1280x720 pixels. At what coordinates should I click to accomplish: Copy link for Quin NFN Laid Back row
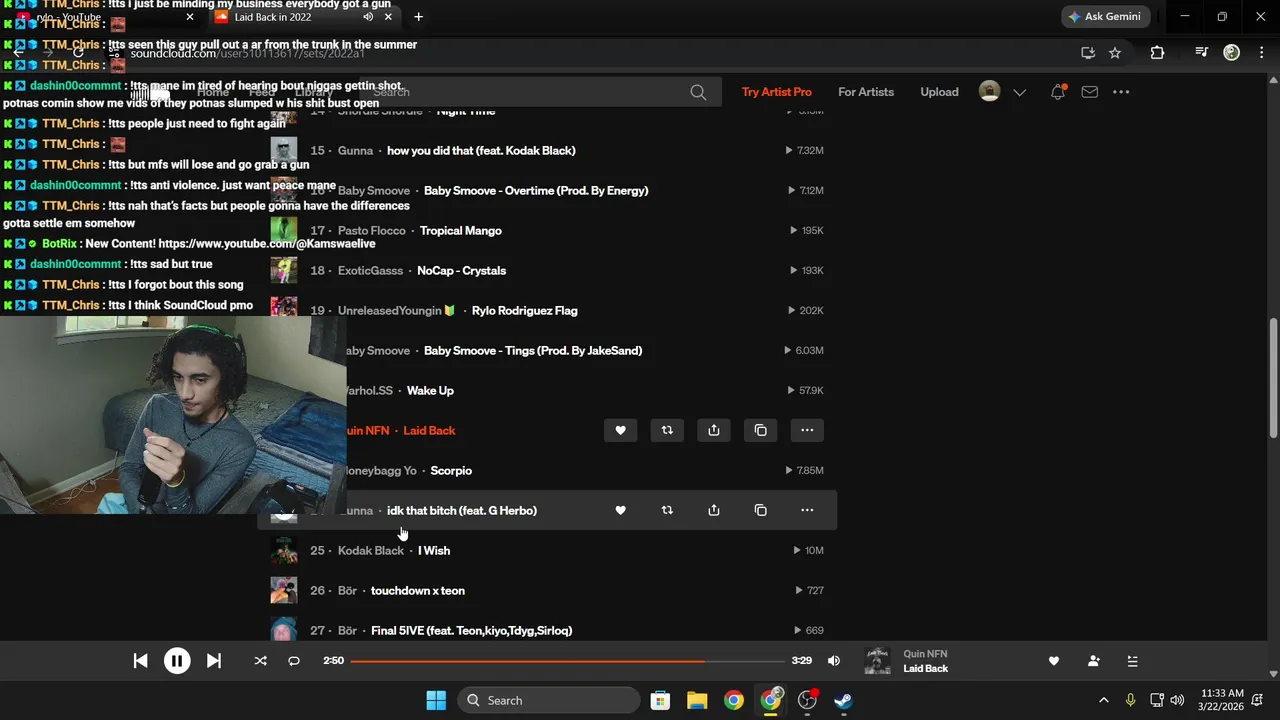pos(760,430)
